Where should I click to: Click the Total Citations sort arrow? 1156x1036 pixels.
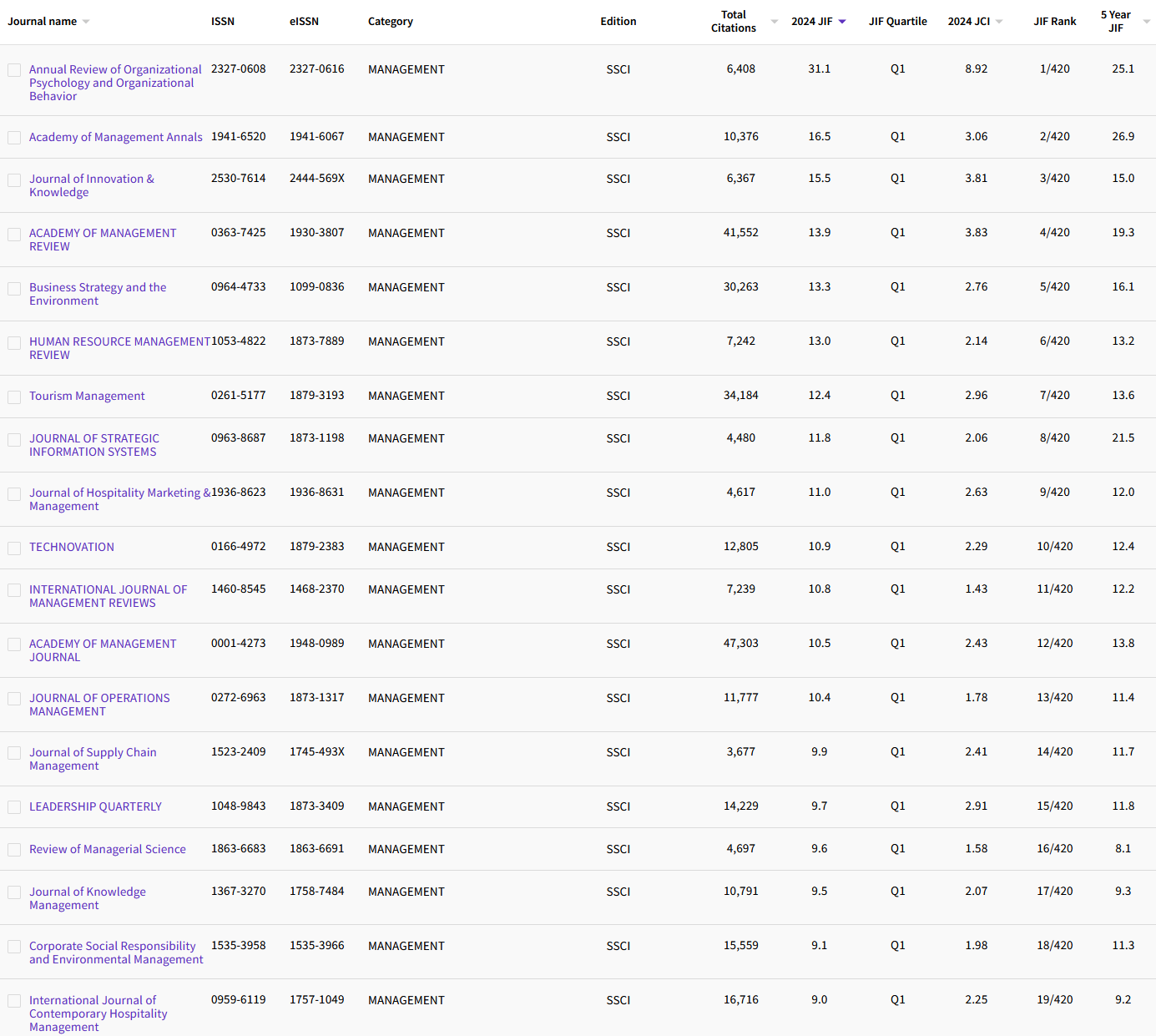click(x=775, y=22)
